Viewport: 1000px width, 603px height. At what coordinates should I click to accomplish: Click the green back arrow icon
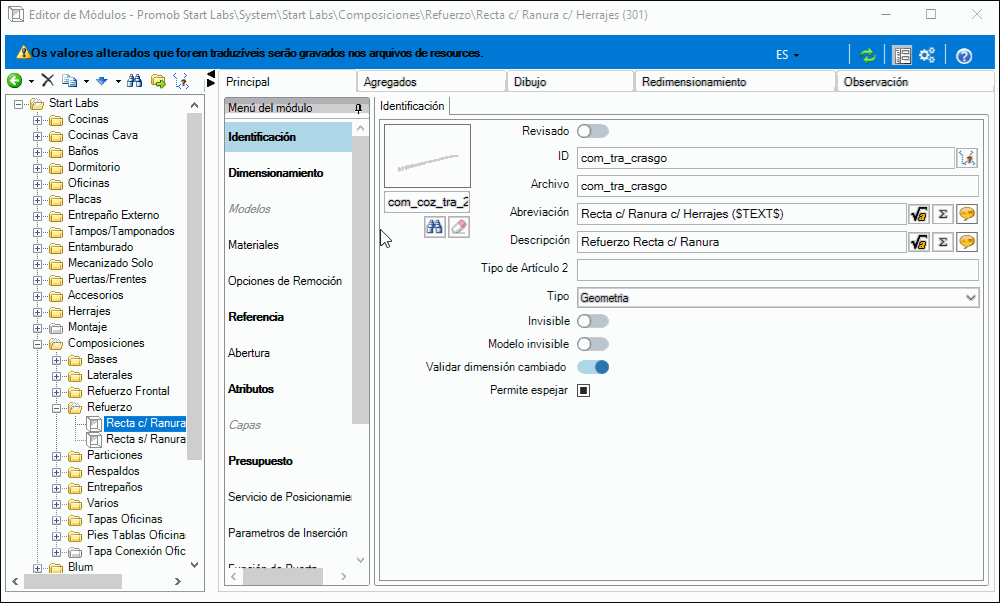pyautogui.click(x=15, y=80)
